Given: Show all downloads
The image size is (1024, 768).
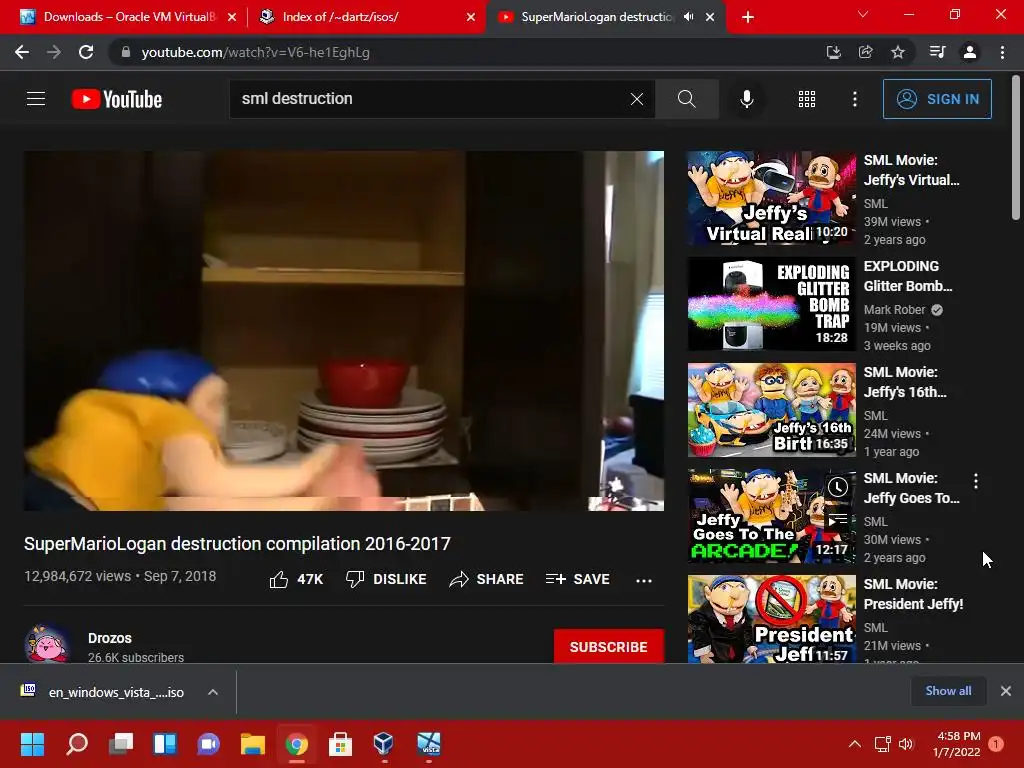Looking at the screenshot, I should (x=948, y=691).
